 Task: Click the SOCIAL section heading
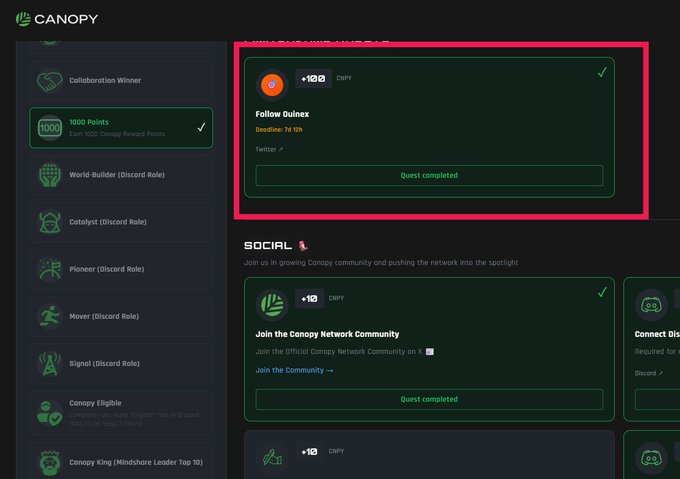click(268, 246)
